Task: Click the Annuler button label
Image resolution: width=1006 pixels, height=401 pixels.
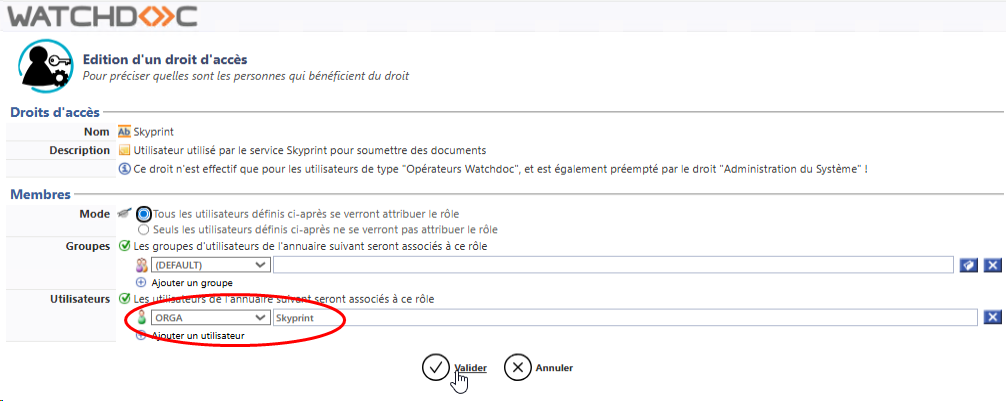Action: 554,368
